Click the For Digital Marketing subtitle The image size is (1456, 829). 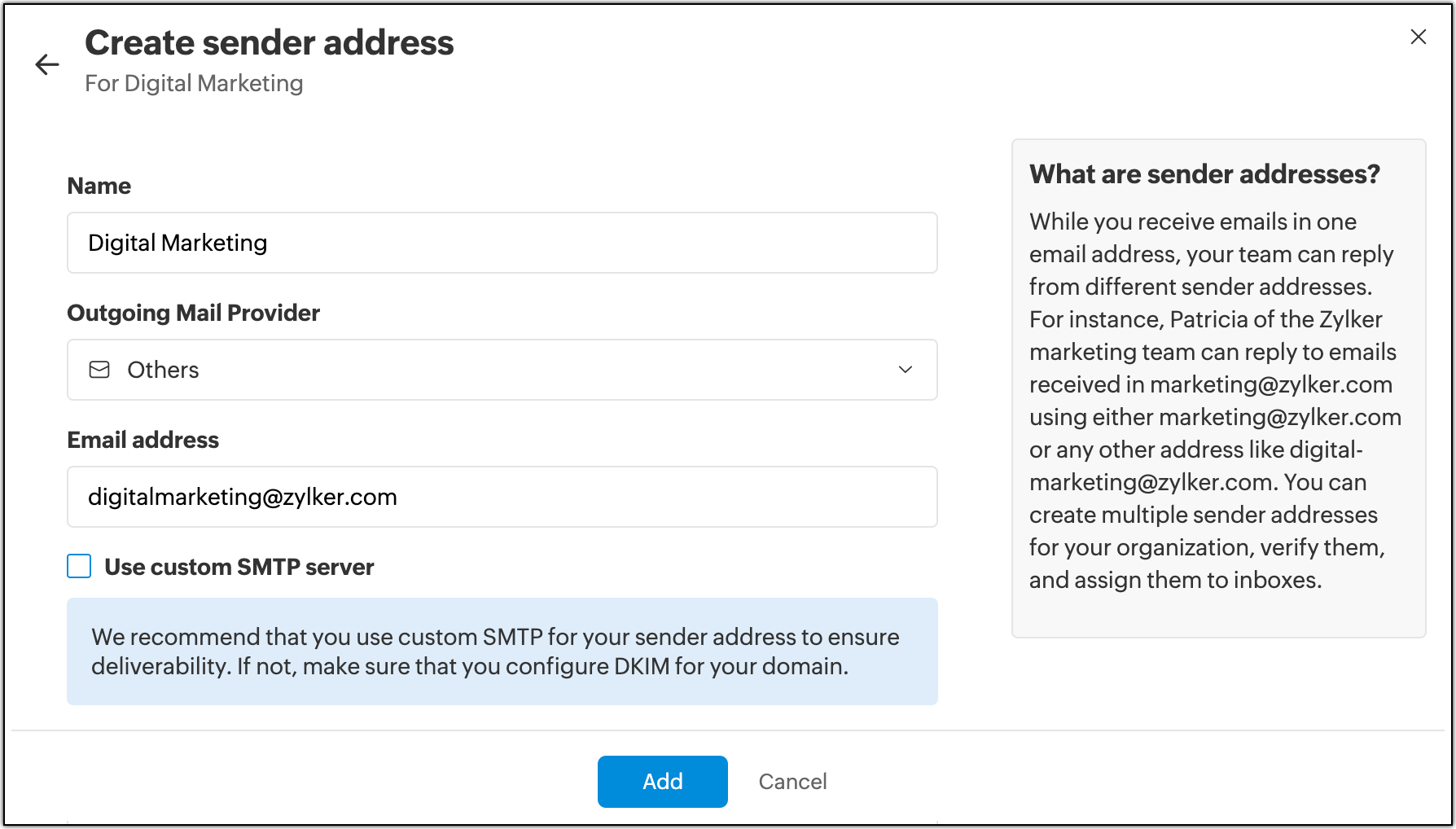click(195, 83)
